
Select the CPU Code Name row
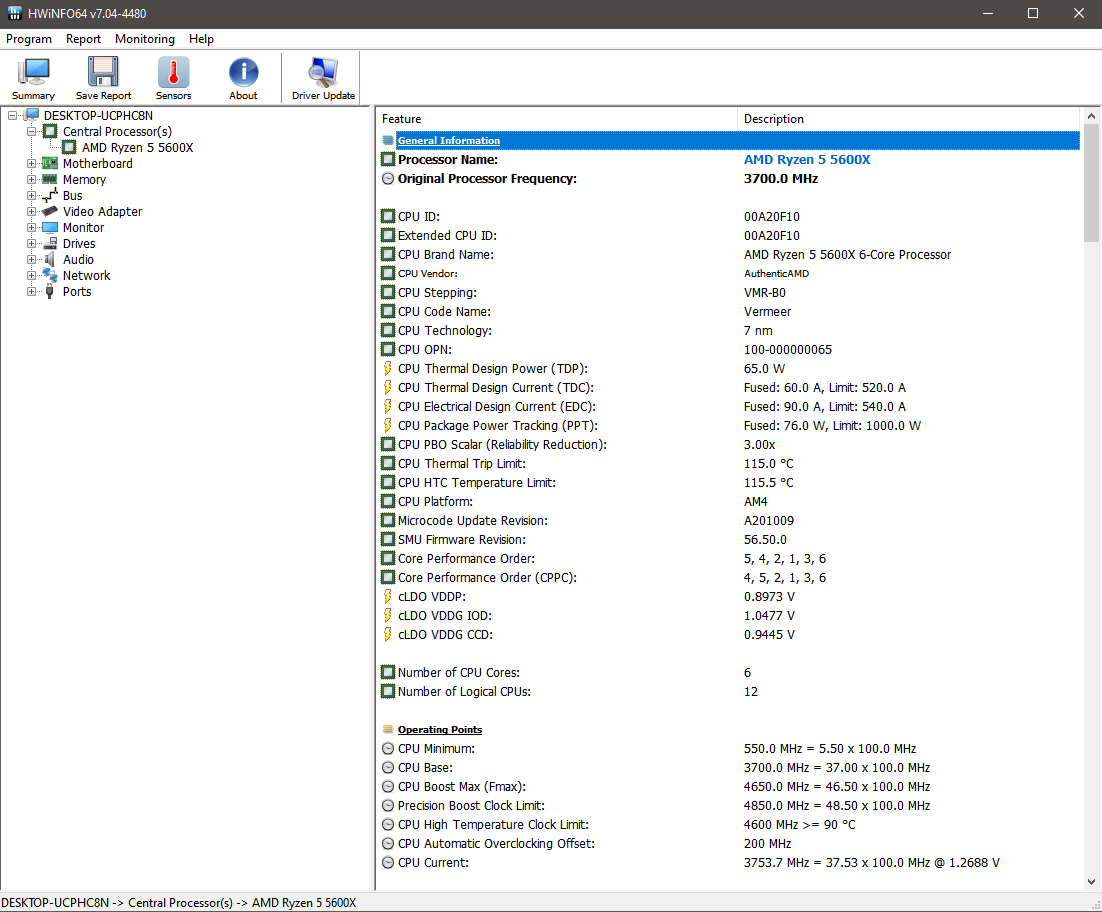730,311
